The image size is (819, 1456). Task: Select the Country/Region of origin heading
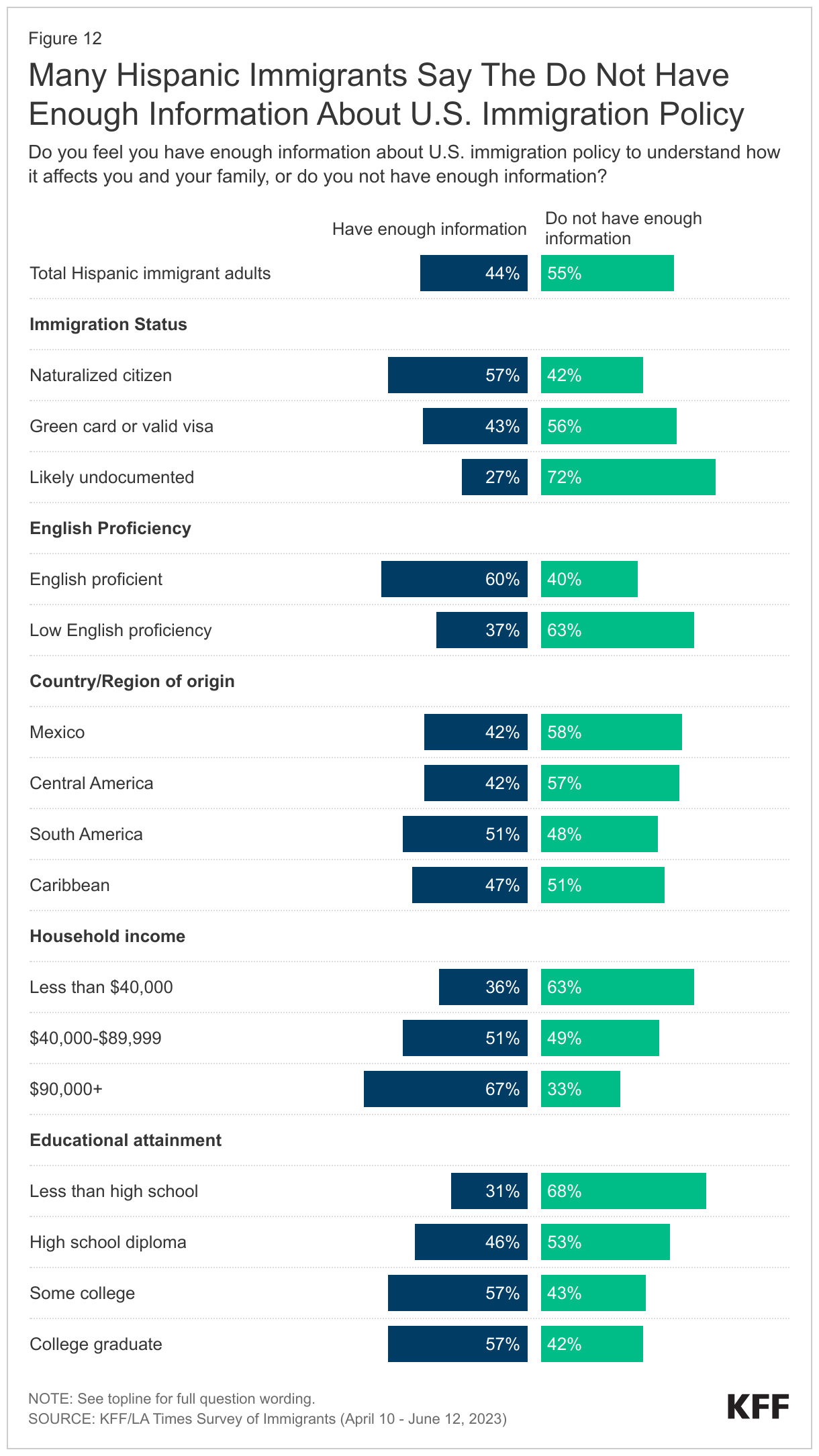click(x=132, y=681)
